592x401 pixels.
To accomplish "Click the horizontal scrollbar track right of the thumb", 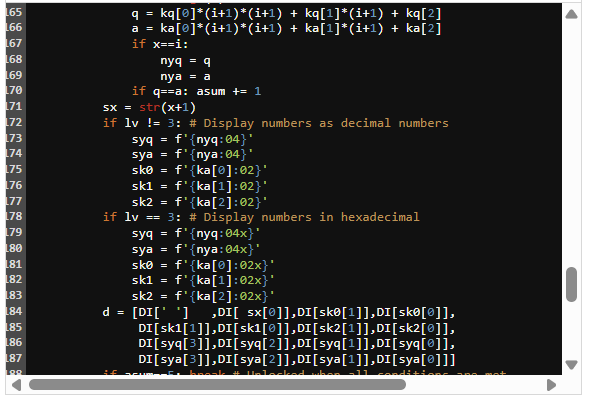I will click(476, 385).
